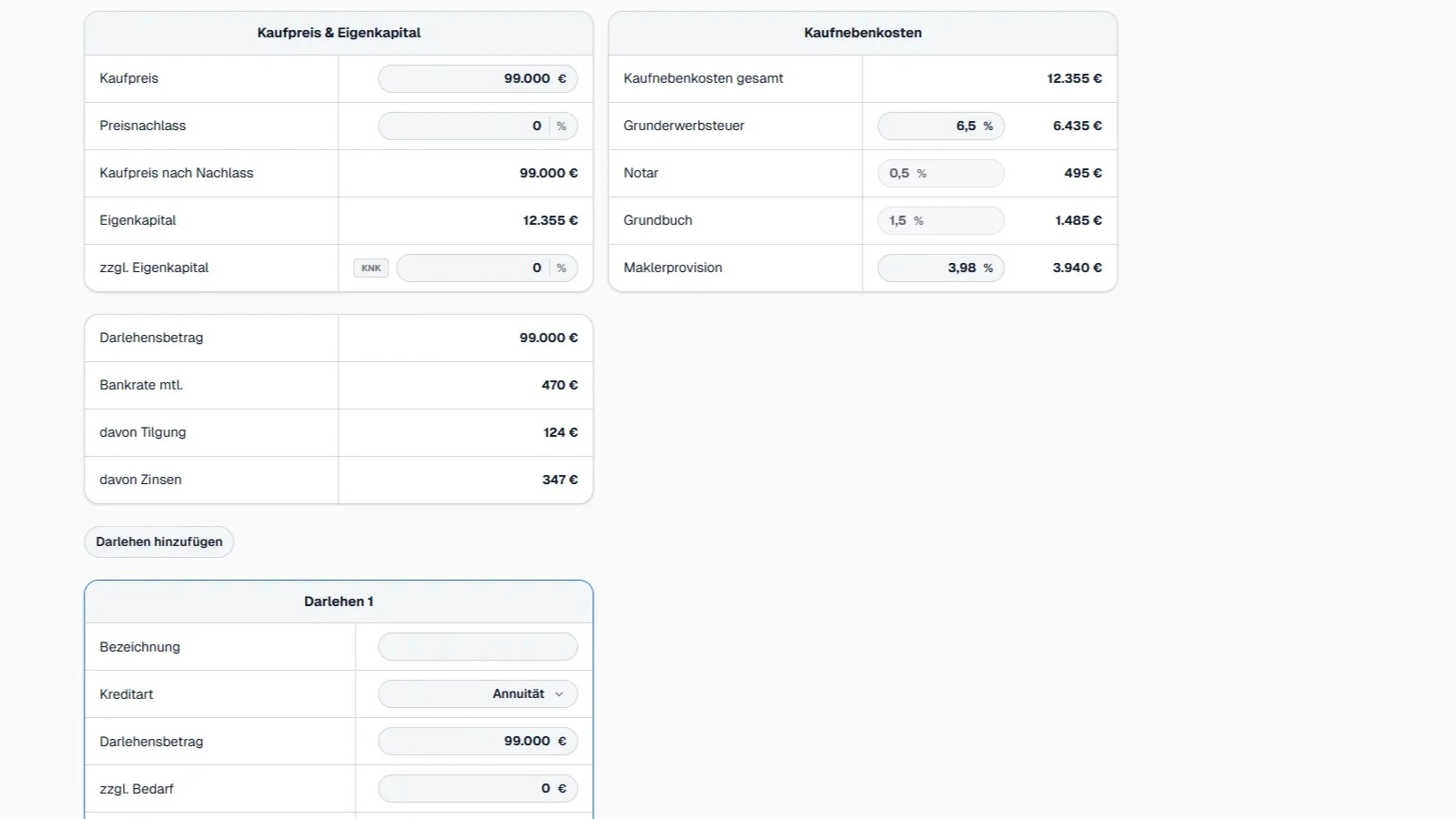Select the Notar amount 495 €
This screenshot has width=1456, height=819.
click(1083, 173)
